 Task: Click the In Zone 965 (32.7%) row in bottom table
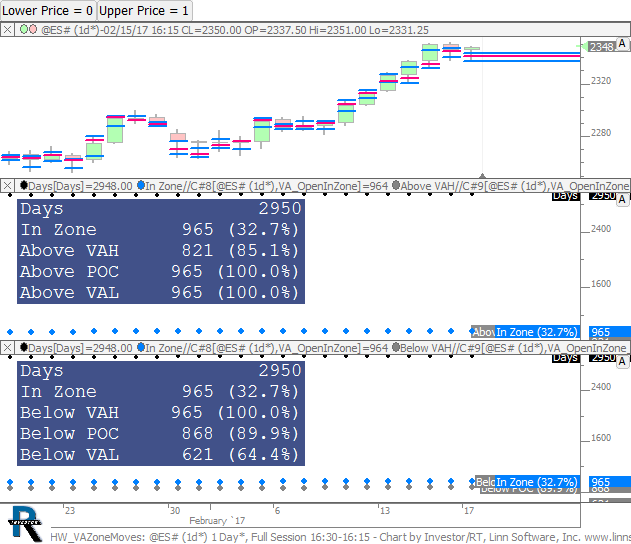[x=161, y=392]
